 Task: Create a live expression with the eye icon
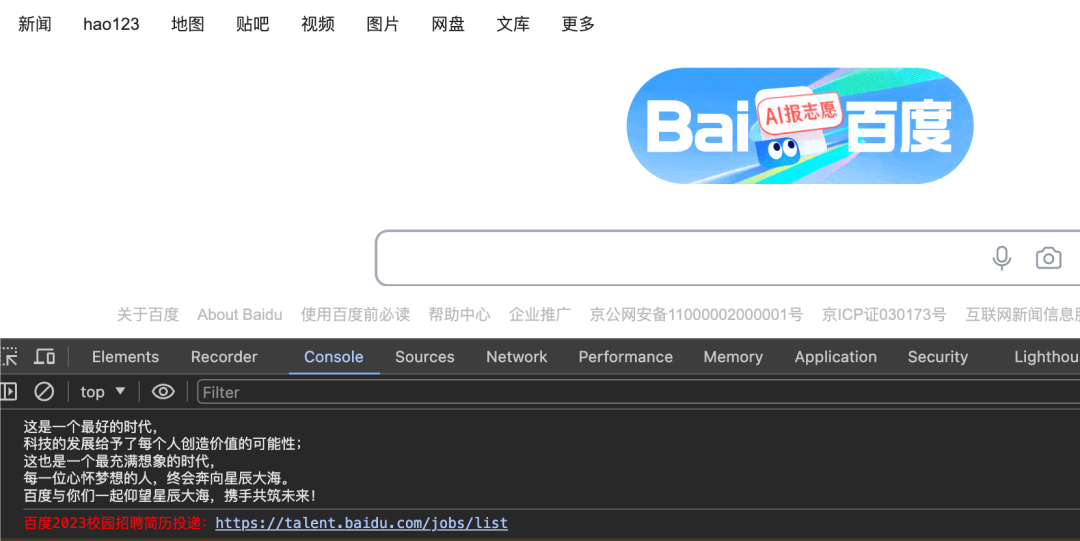click(x=163, y=391)
